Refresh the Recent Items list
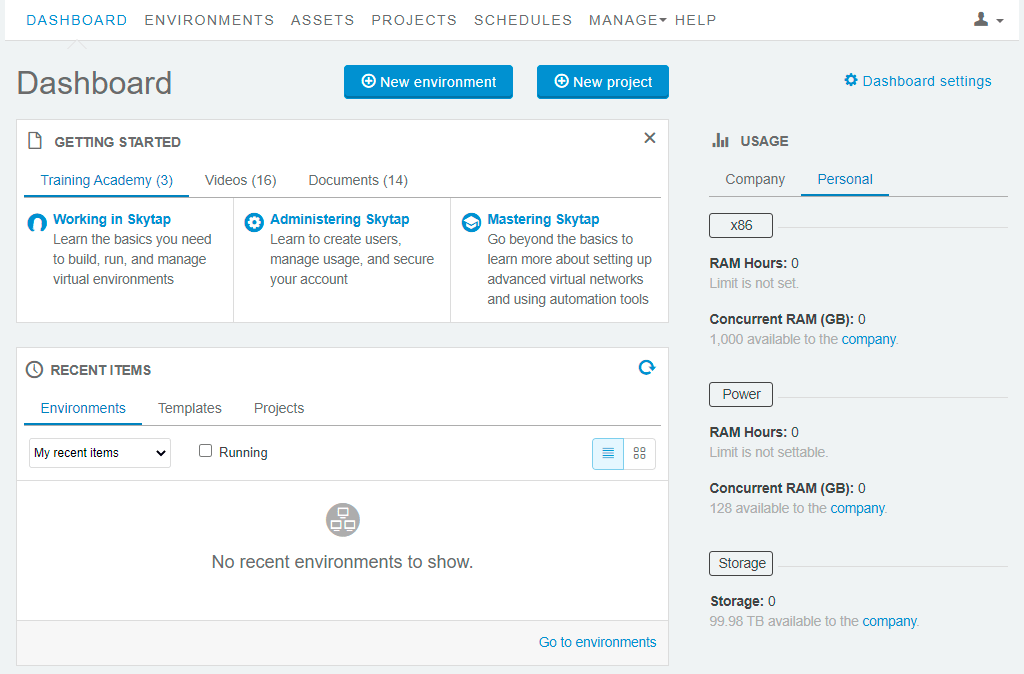1024x674 pixels. coord(647,368)
